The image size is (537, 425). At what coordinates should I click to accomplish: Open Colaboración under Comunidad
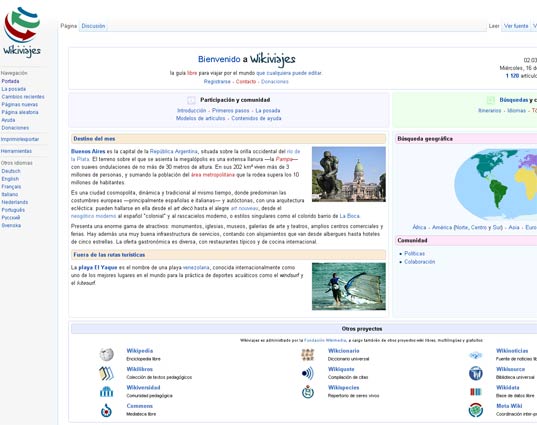(420, 262)
